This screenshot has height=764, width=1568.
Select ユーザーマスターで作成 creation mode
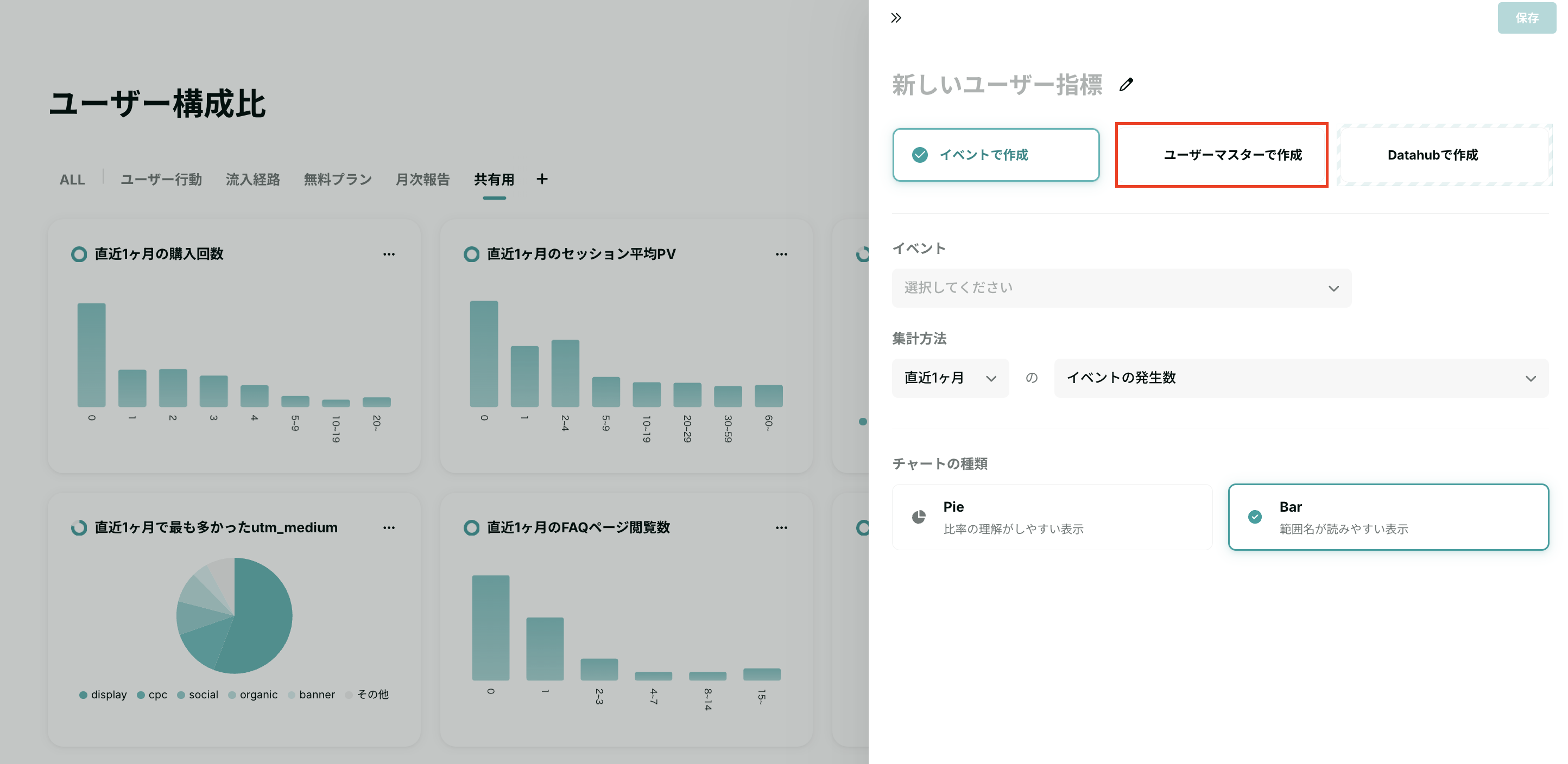coord(1221,155)
